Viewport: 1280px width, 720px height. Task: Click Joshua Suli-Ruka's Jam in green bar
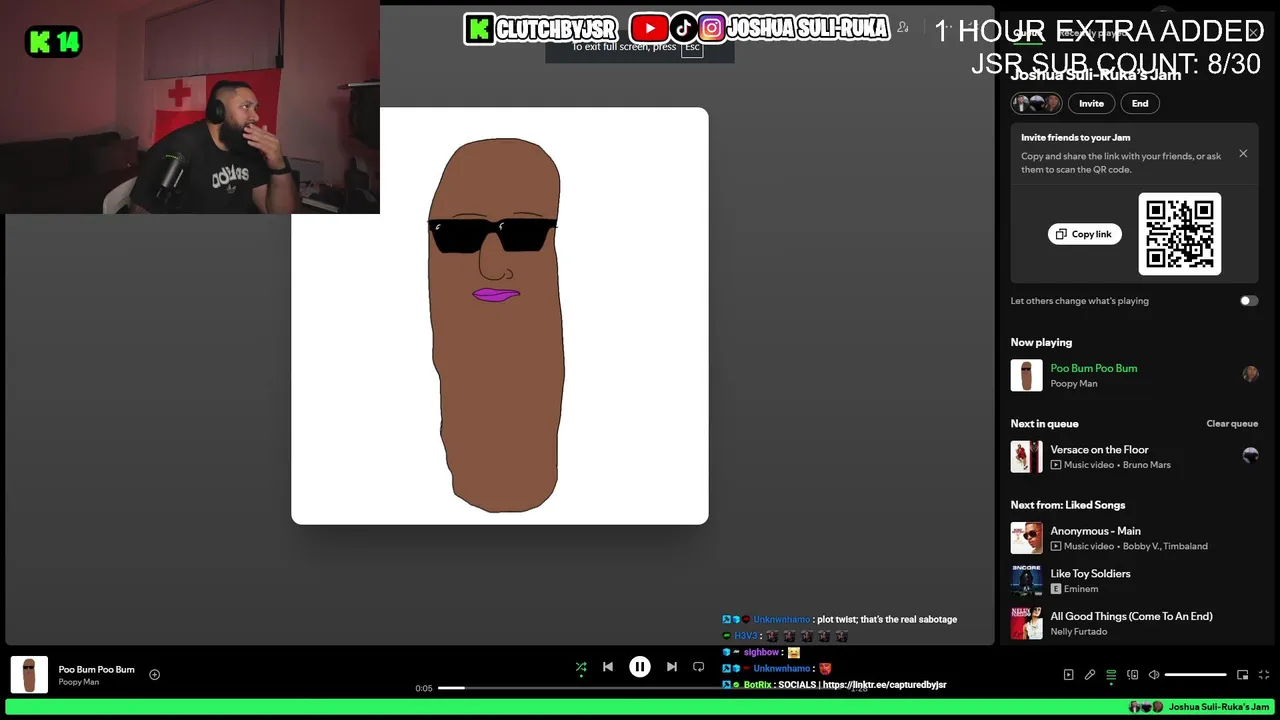pyautogui.click(x=1219, y=707)
